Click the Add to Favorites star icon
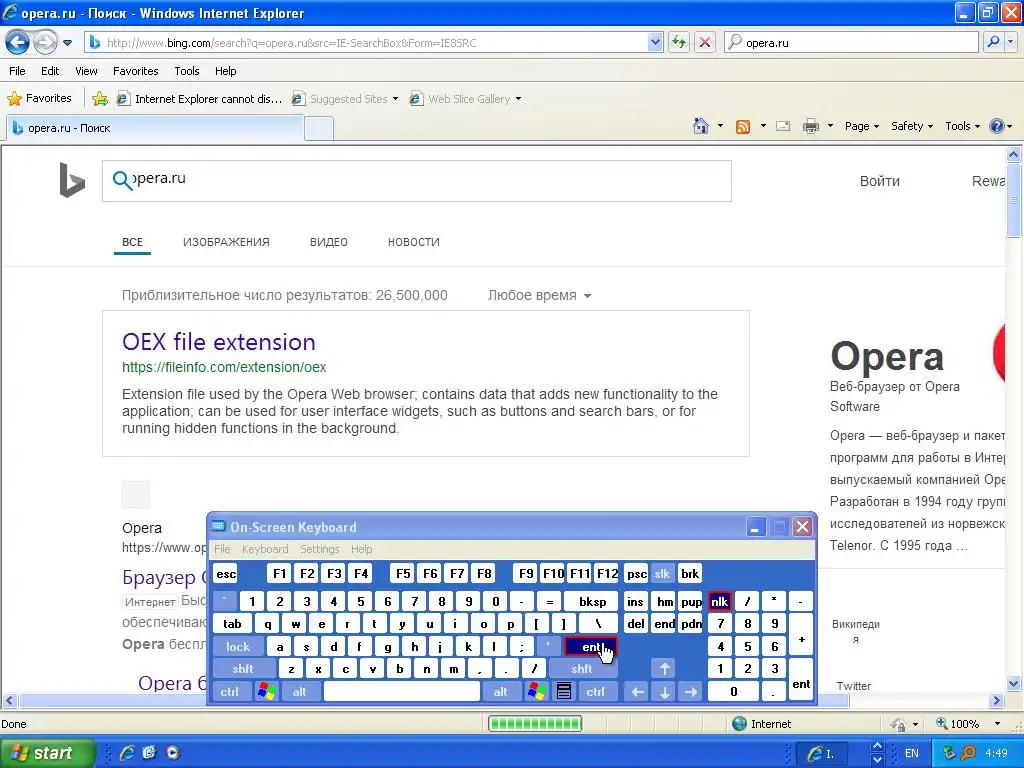 pos(100,99)
